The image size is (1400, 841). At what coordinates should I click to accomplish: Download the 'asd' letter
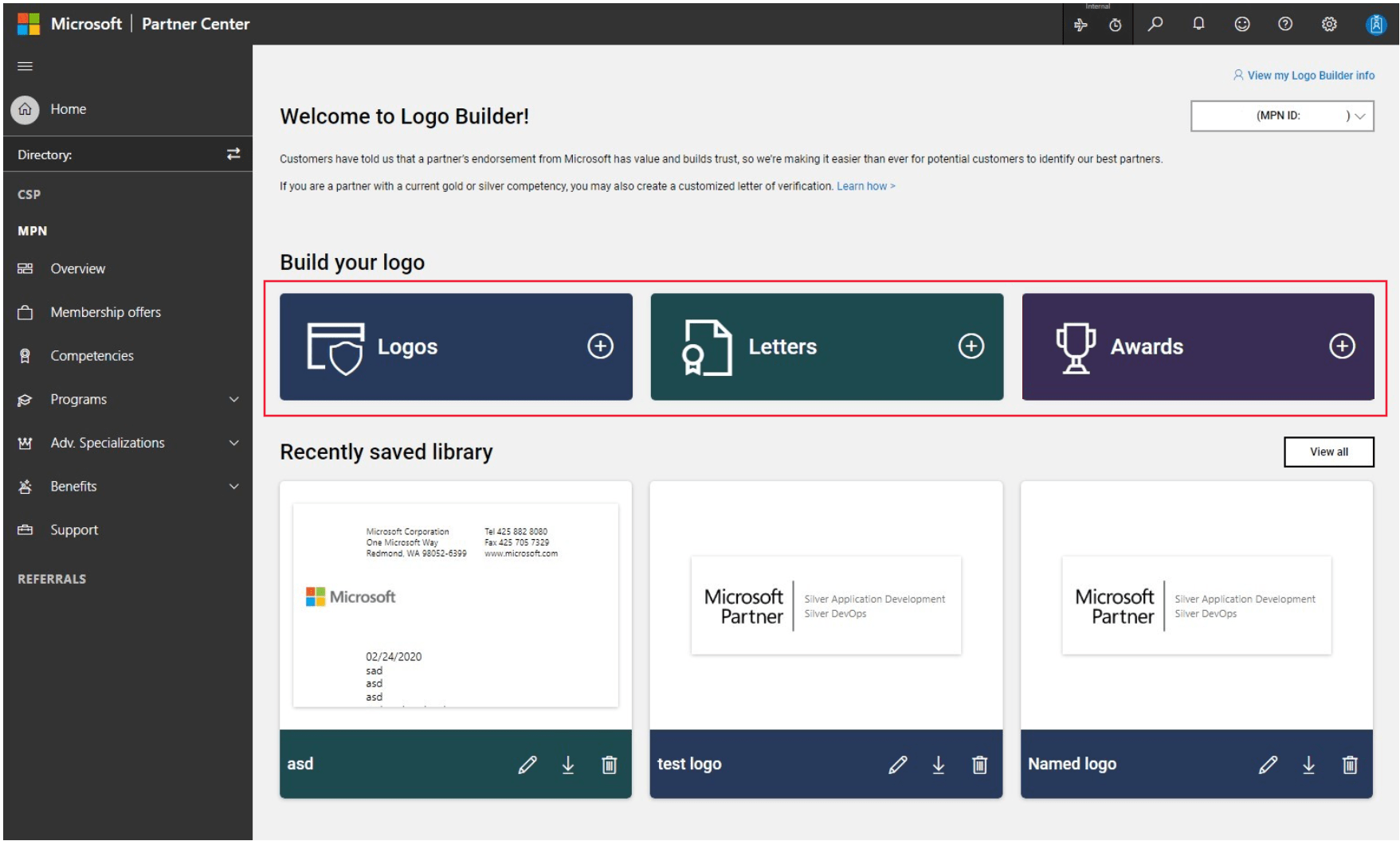tap(568, 765)
